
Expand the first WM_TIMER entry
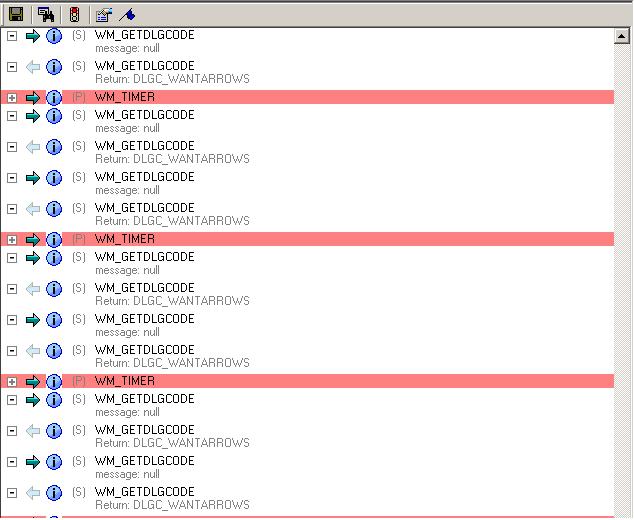click(12, 98)
